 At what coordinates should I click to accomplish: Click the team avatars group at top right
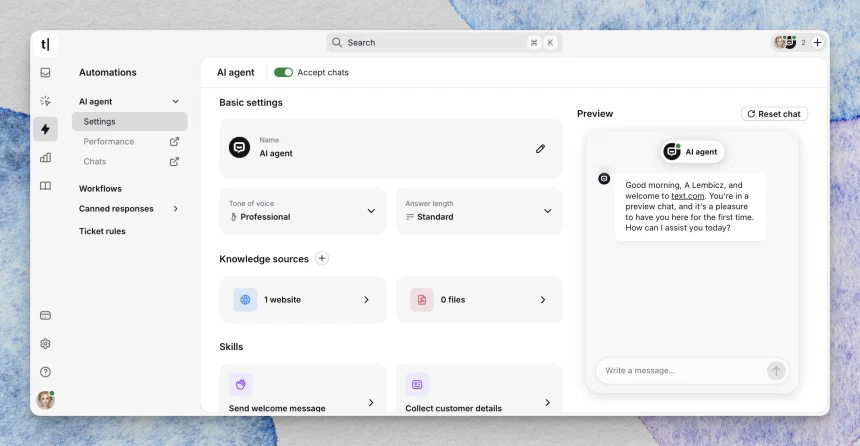click(x=785, y=42)
